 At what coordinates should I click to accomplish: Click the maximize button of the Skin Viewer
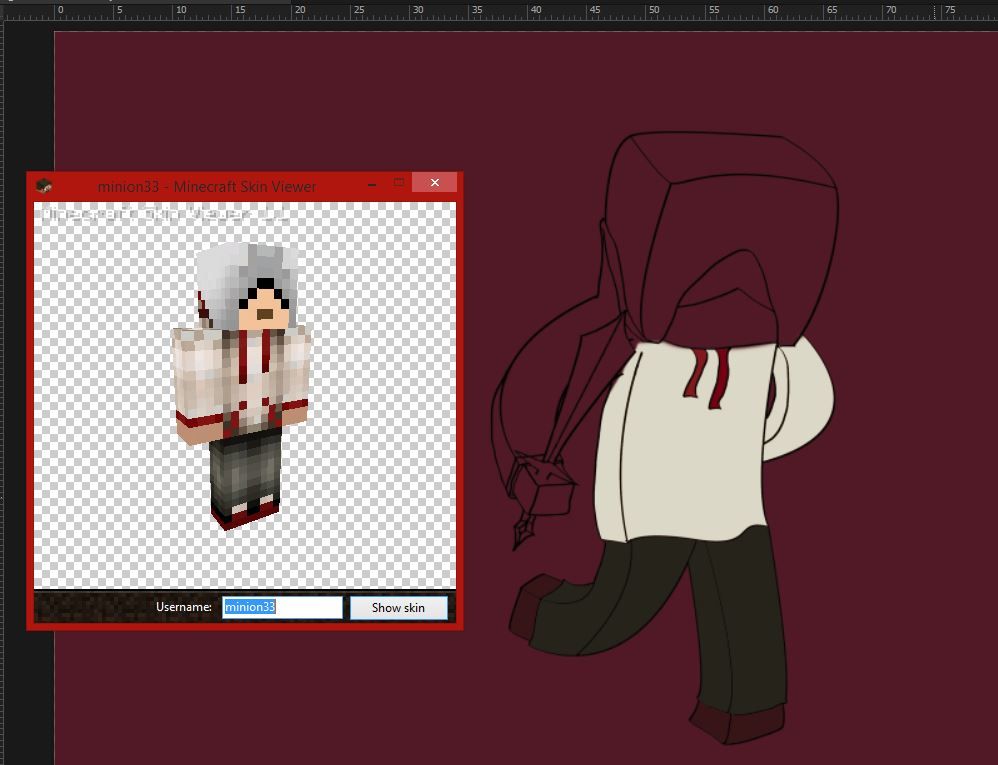[x=399, y=183]
